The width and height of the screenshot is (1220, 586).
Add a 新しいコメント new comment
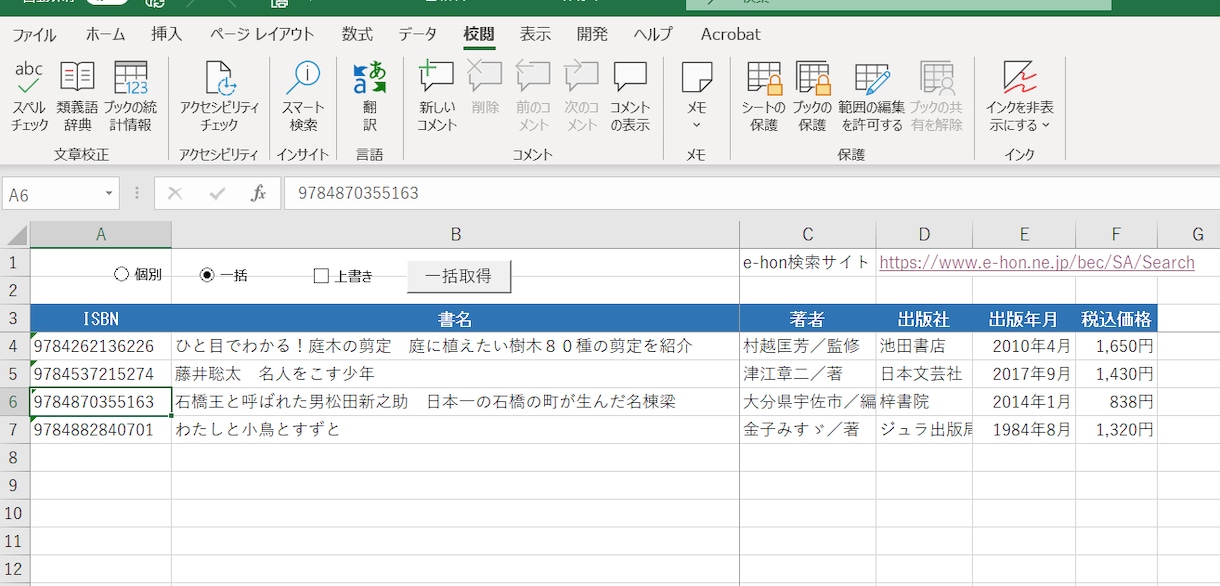pos(437,96)
